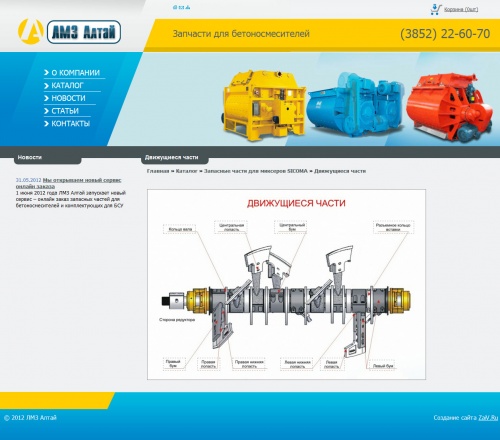Go to Каталог in breadcrumbs

(x=187, y=171)
